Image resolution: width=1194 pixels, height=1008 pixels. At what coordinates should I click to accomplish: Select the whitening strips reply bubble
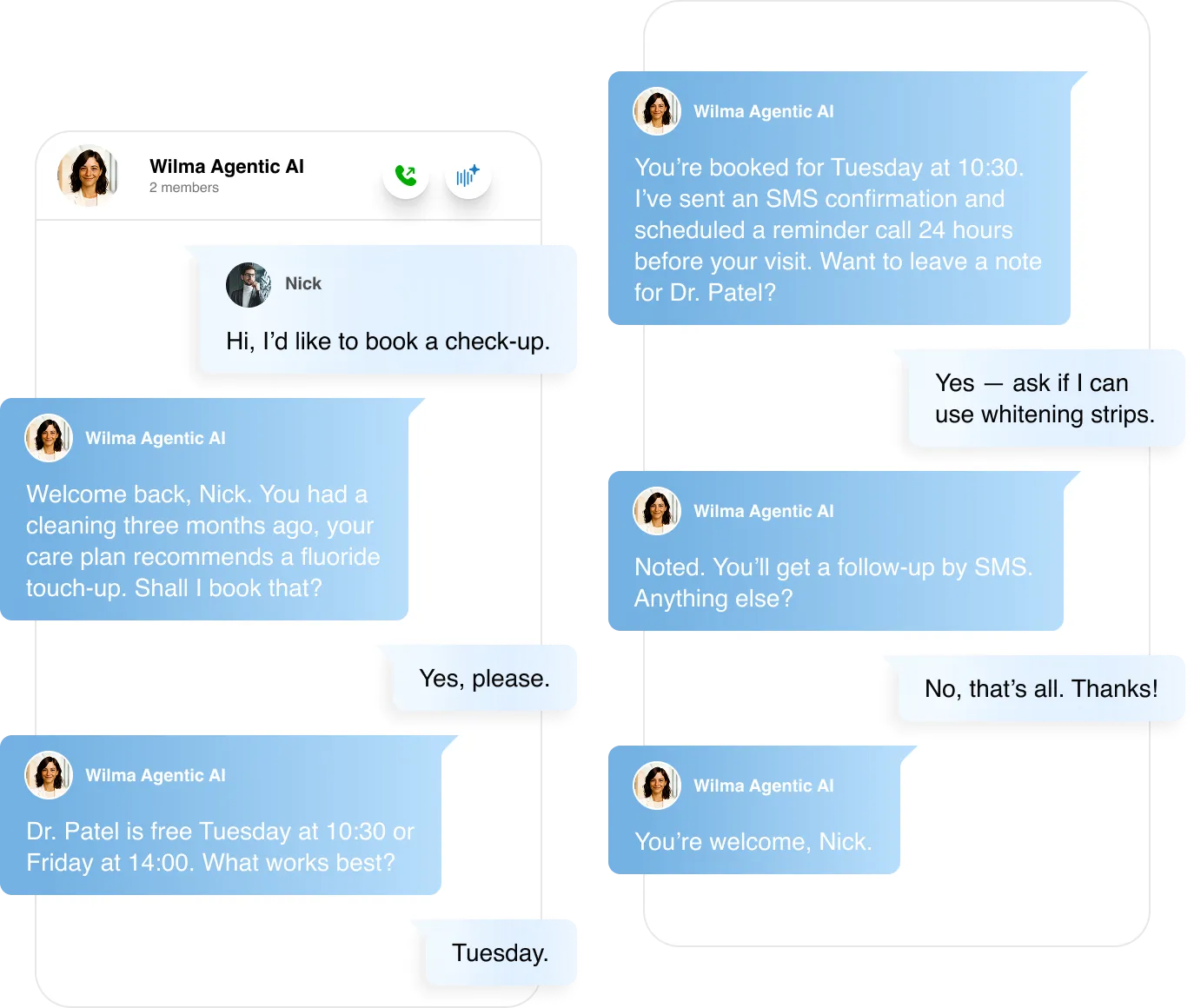1045,399
